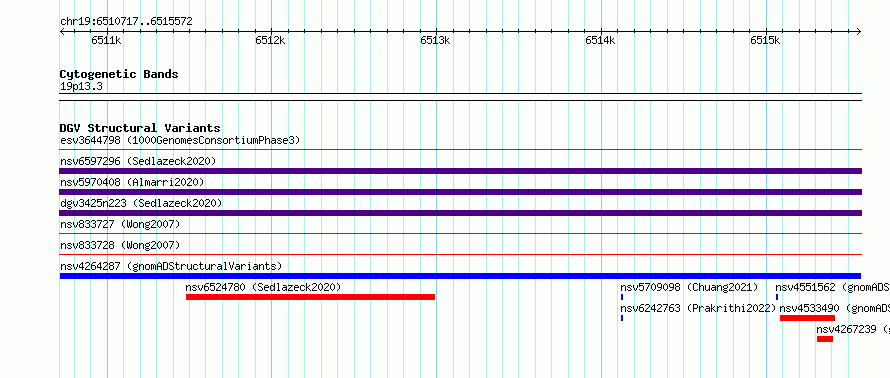This screenshot has height=378, width=890.
Task: Click the small blue marker under nsv6242763
Action: (x=622, y=318)
